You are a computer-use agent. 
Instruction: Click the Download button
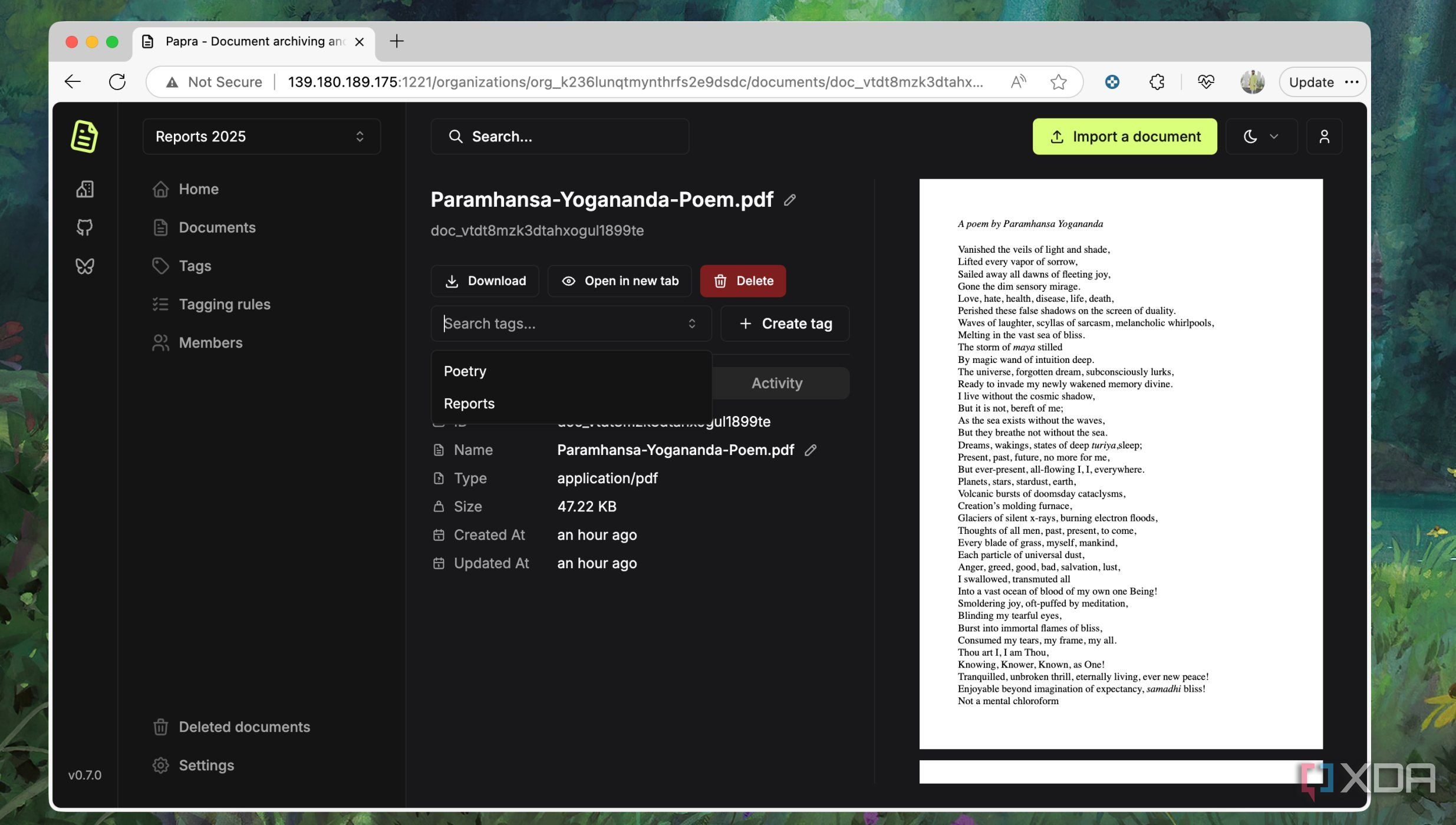(x=485, y=281)
